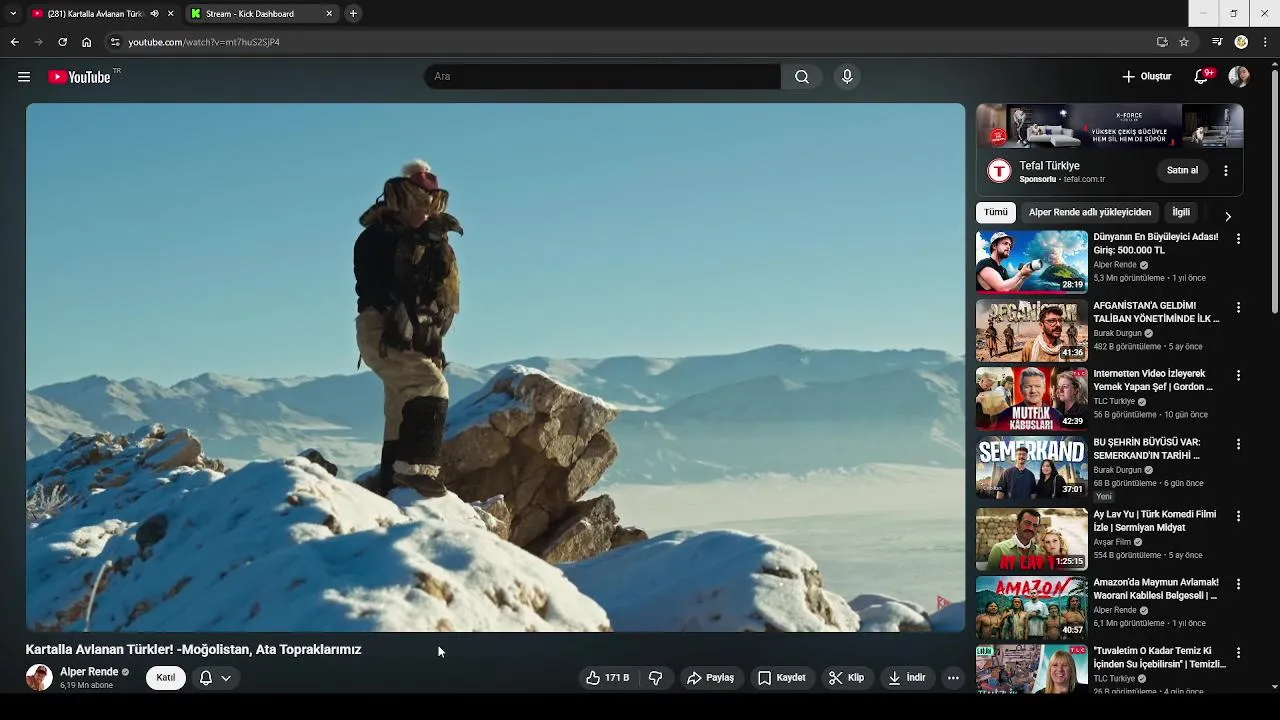
Task: Click the Kaydet save button
Action: [781, 678]
